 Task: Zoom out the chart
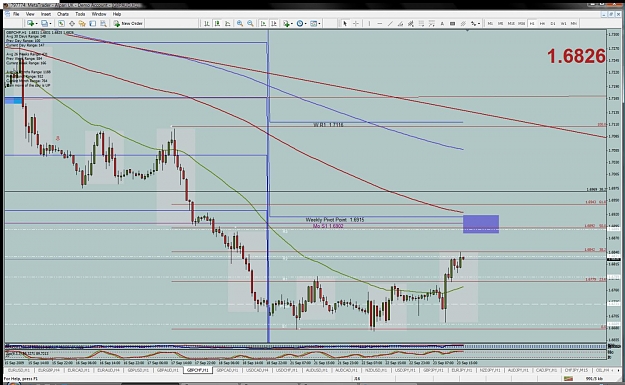tap(250, 24)
